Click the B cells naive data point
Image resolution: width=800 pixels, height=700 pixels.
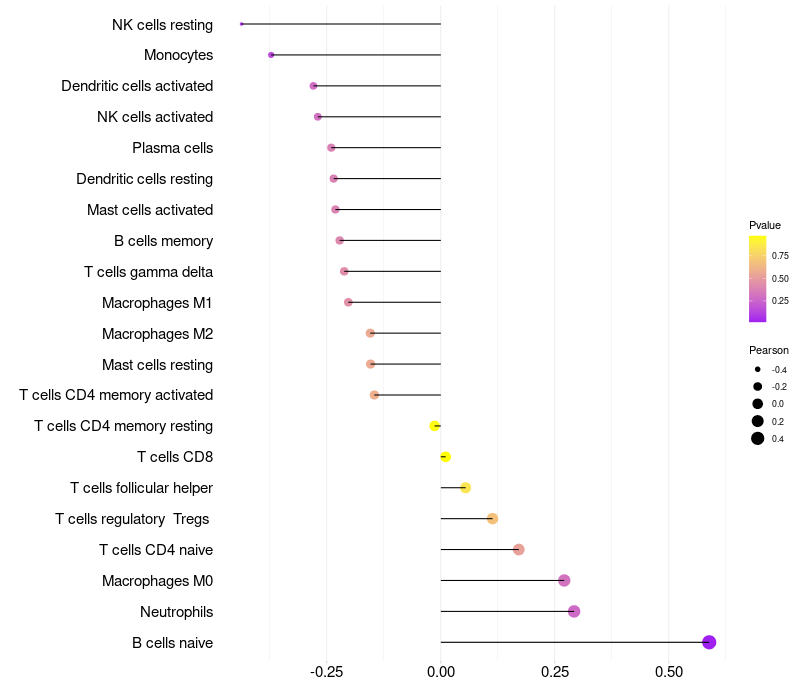[x=709, y=642]
